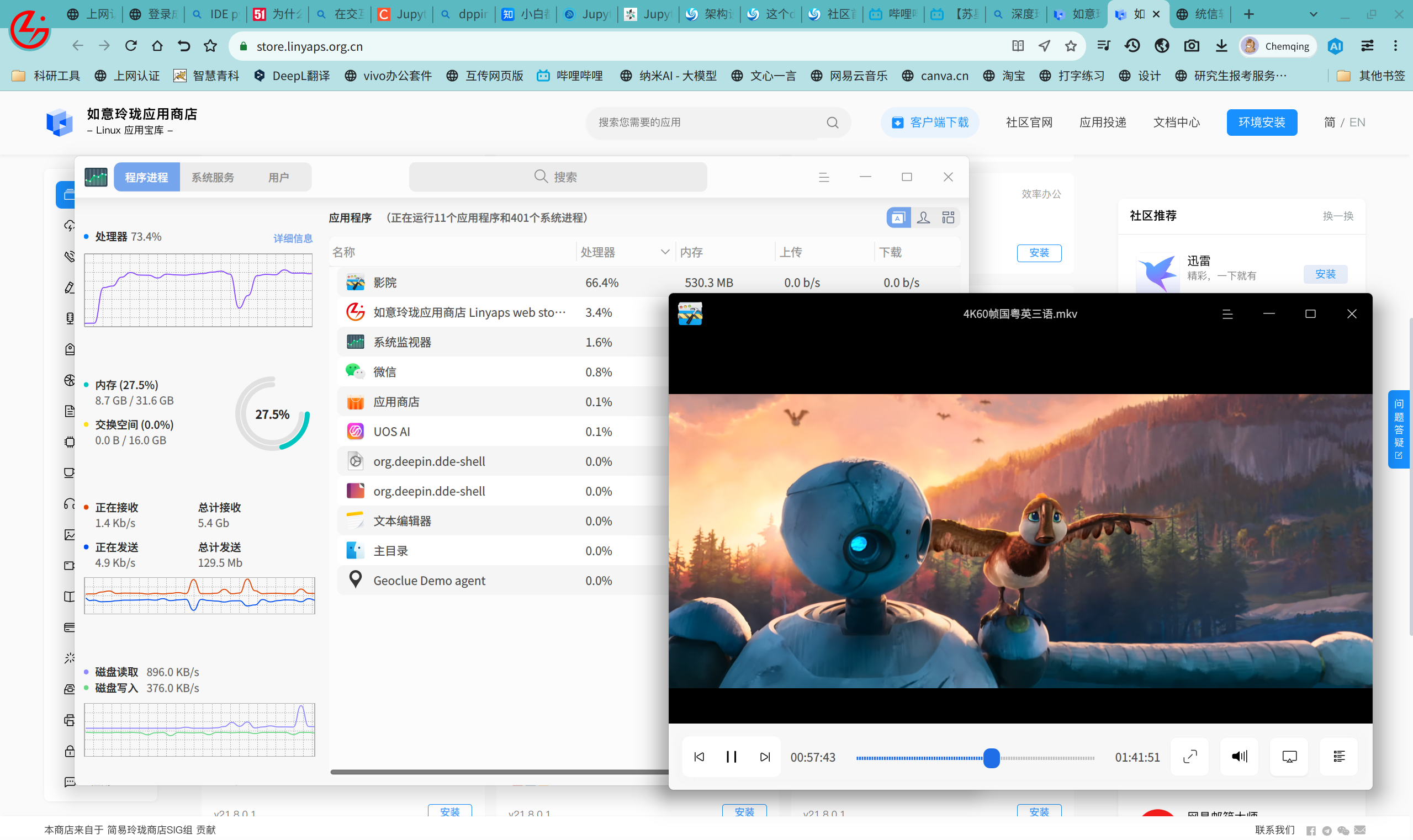
Task: Show my processes in system monitor
Action: (923, 217)
